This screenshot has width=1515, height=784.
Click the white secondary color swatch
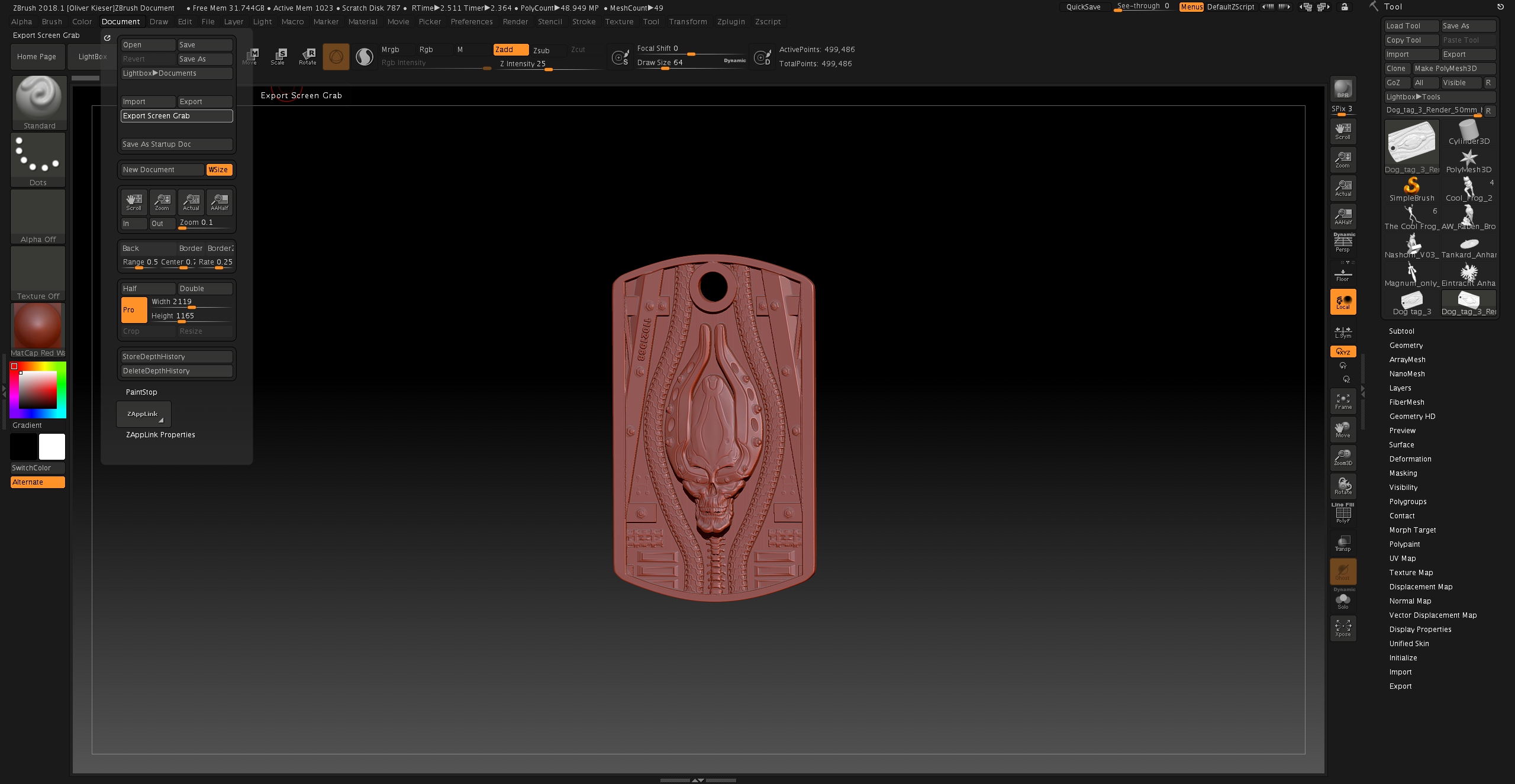click(52, 447)
